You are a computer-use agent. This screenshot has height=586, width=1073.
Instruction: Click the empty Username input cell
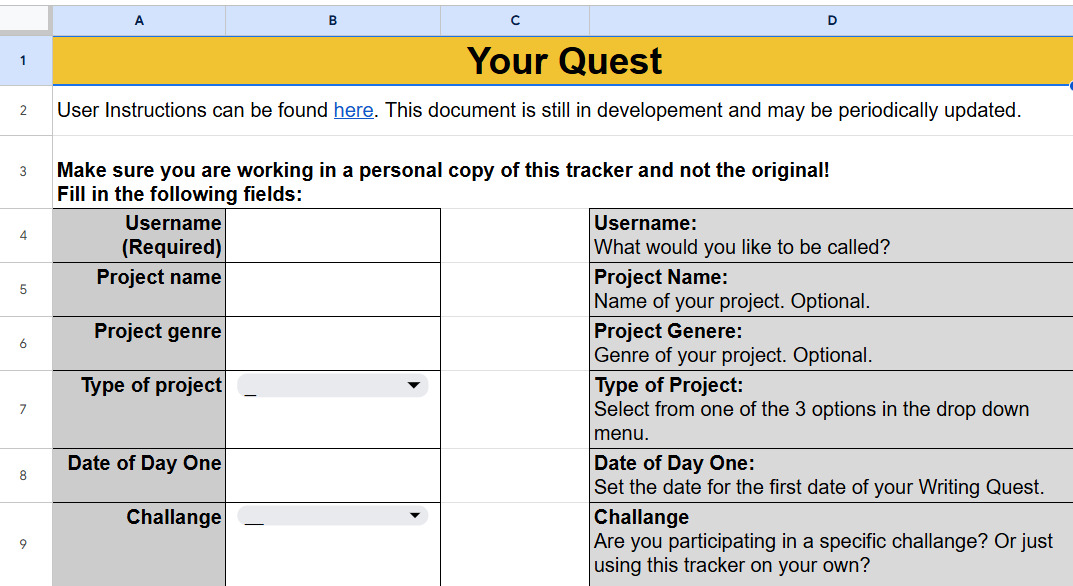point(332,235)
